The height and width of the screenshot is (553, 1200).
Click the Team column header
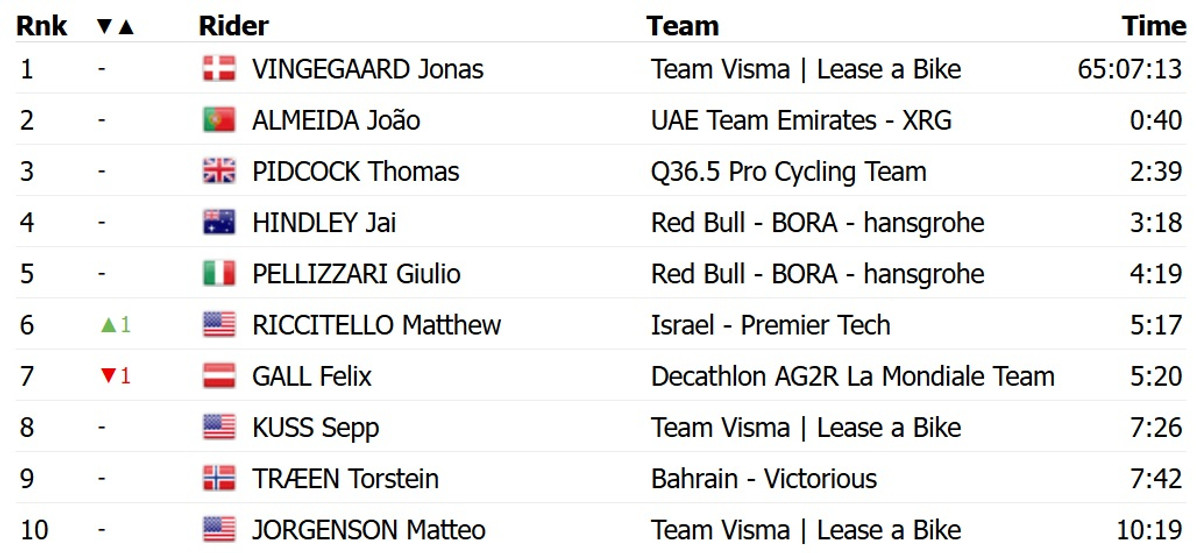[x=682, y=26]
